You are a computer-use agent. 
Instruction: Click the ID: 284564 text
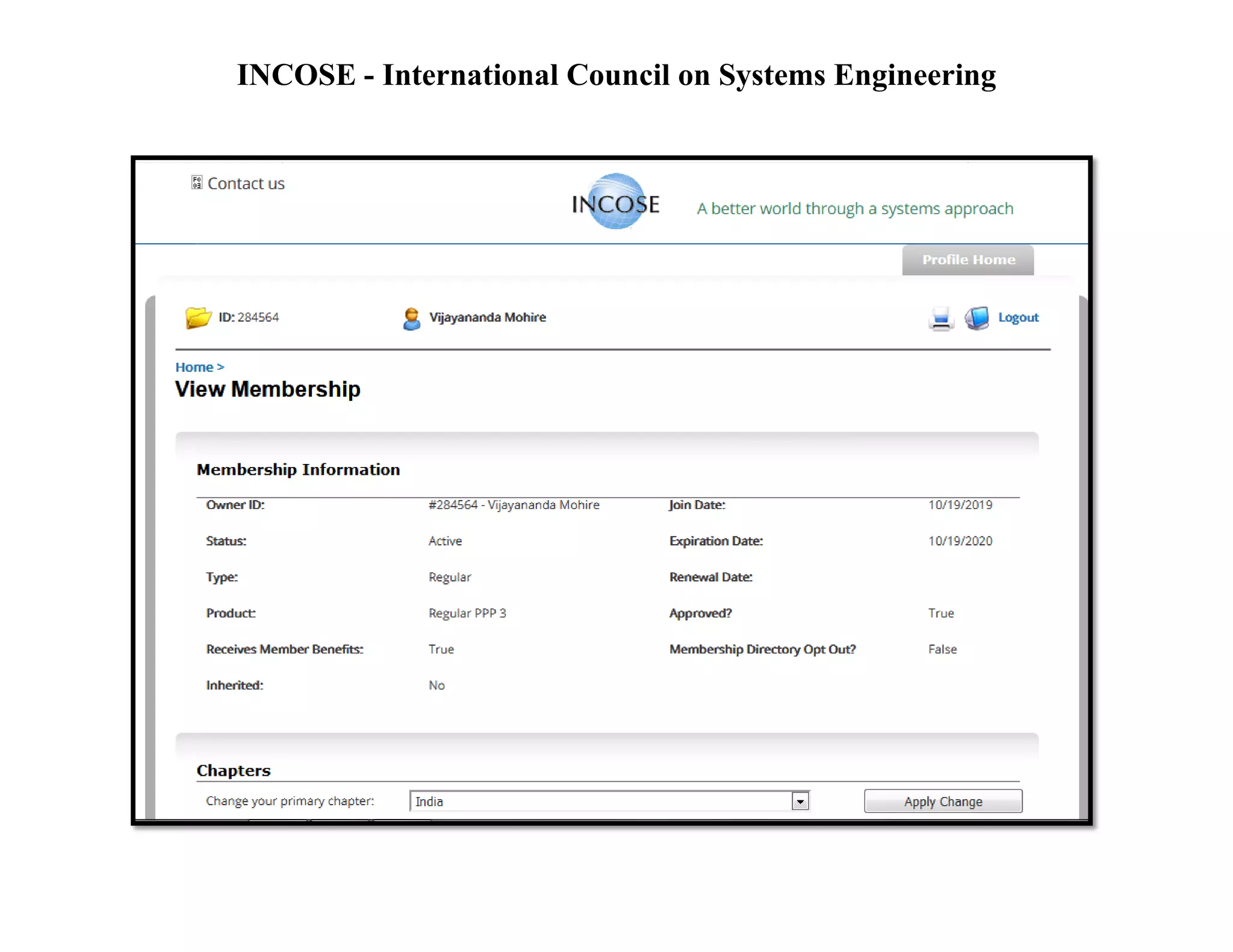(x=249, y=317)
